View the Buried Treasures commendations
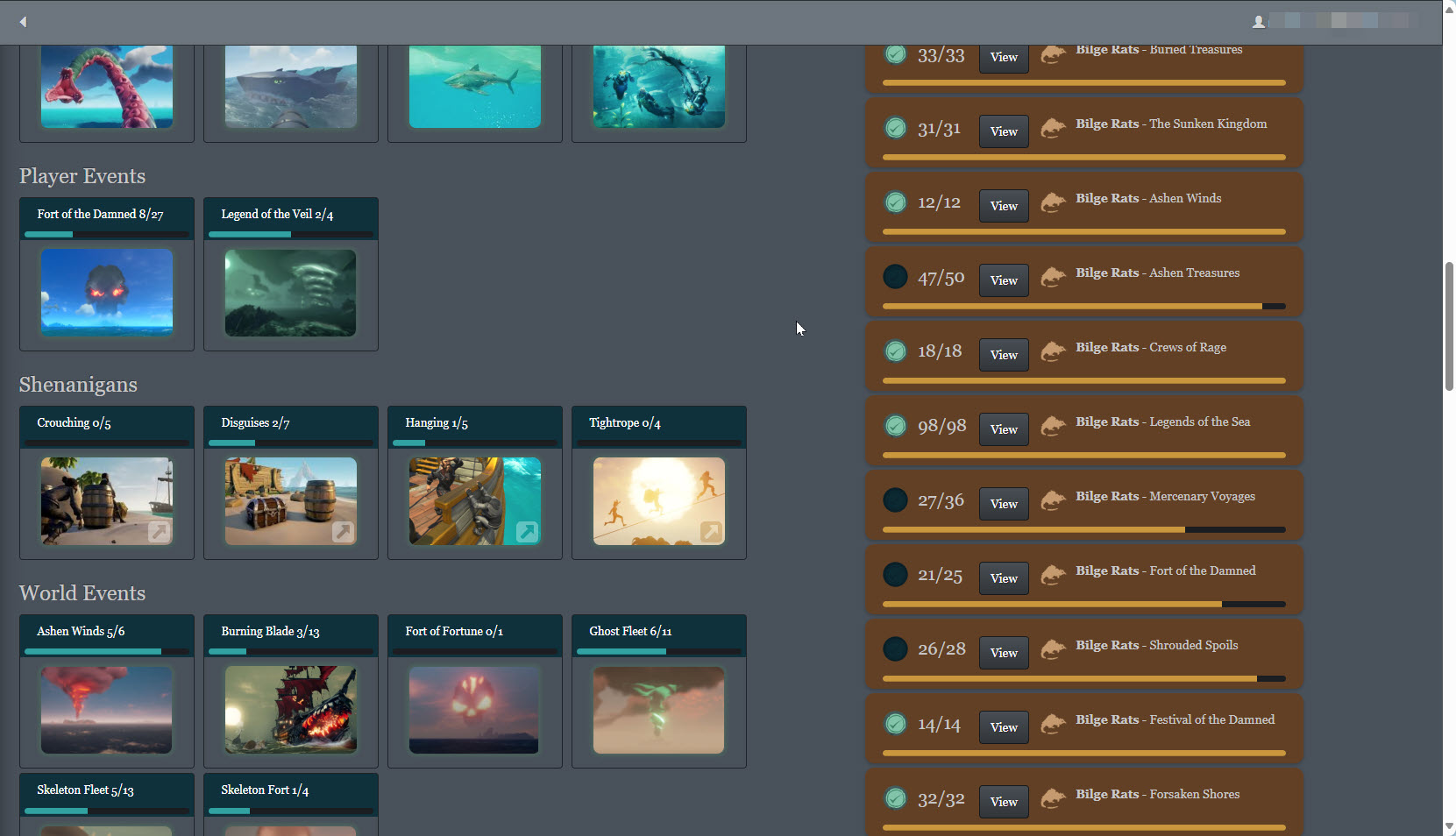This screenshot has height=836, width=1456. click(1004, 57)
